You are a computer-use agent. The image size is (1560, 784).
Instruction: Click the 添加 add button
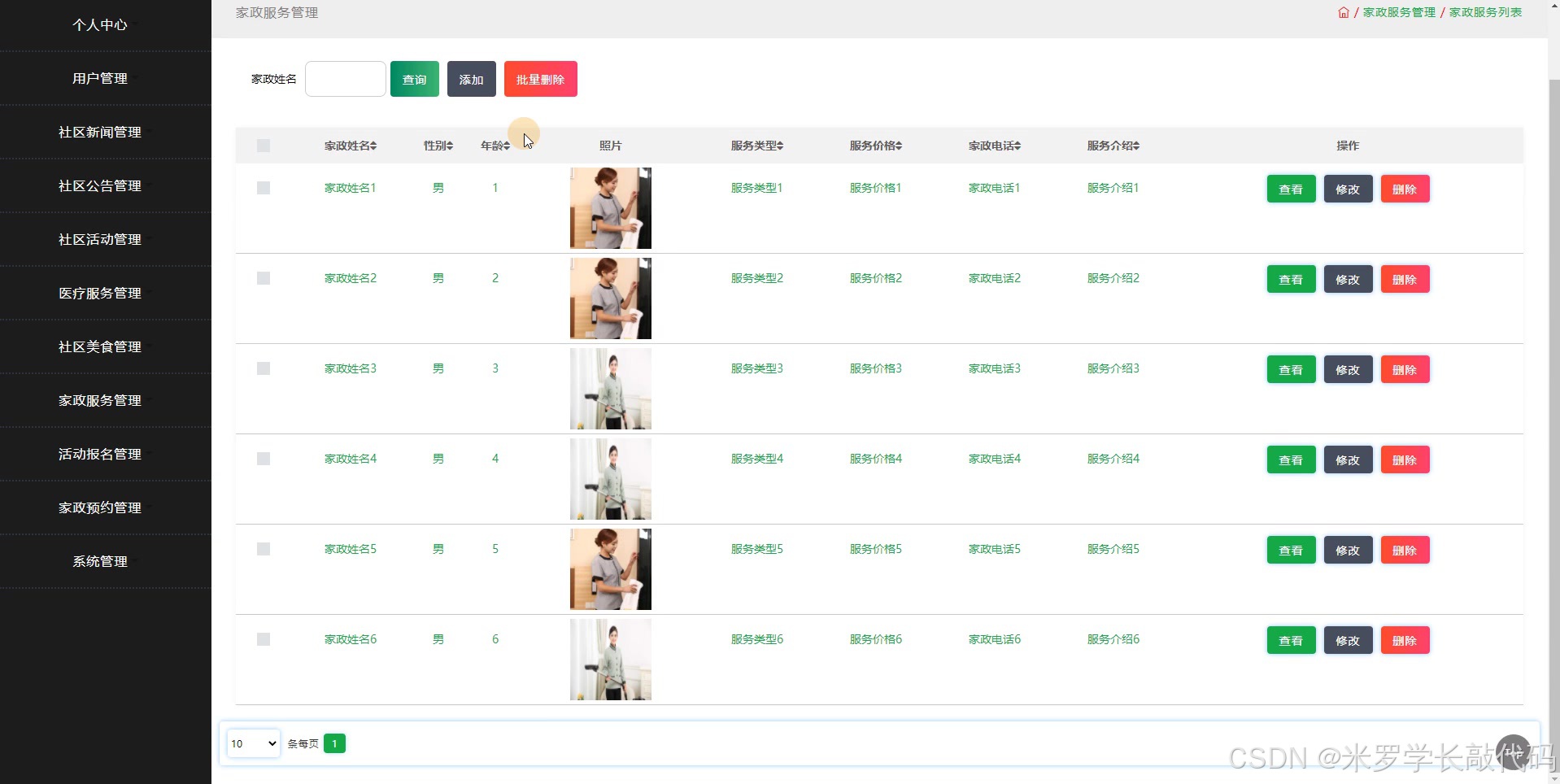coord(472,79)
